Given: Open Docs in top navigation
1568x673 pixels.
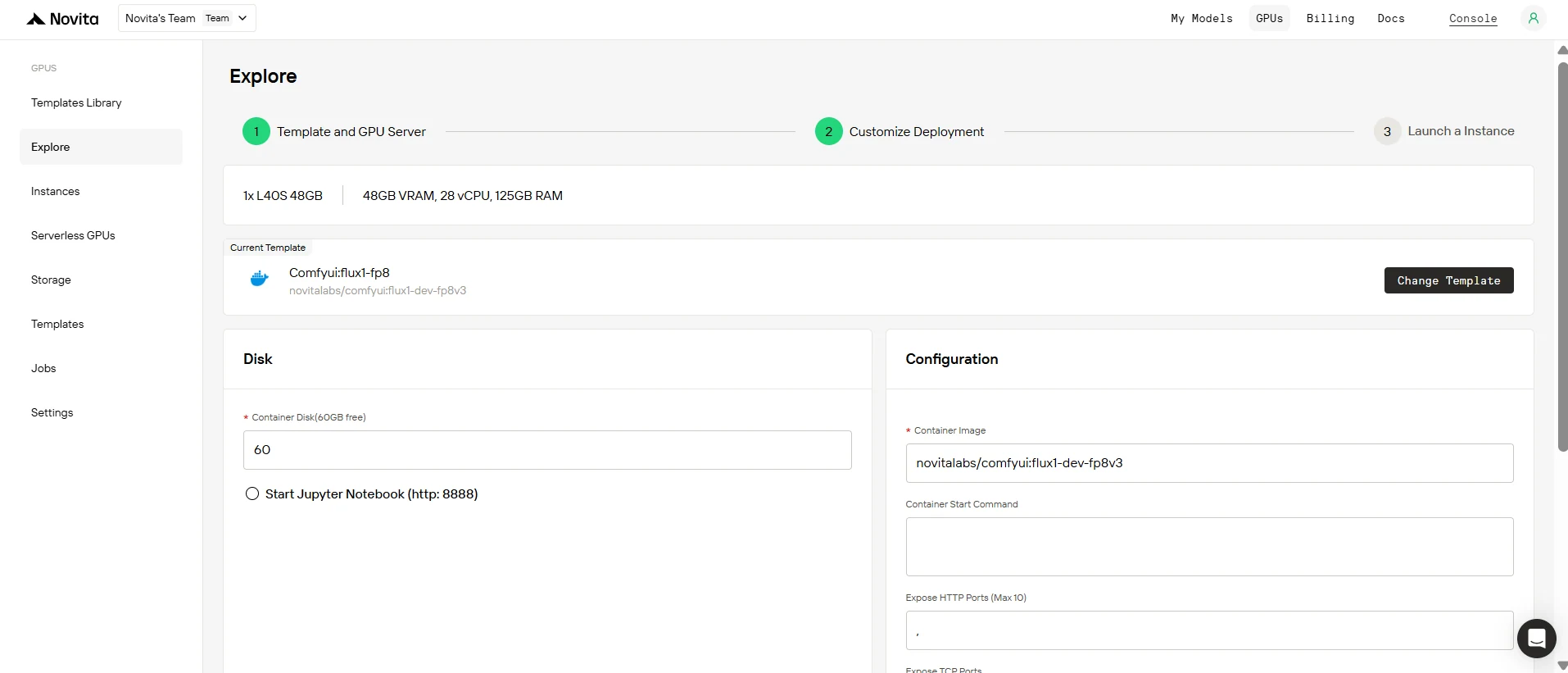Looking at the screenshot, I should tap(1391, 18).
